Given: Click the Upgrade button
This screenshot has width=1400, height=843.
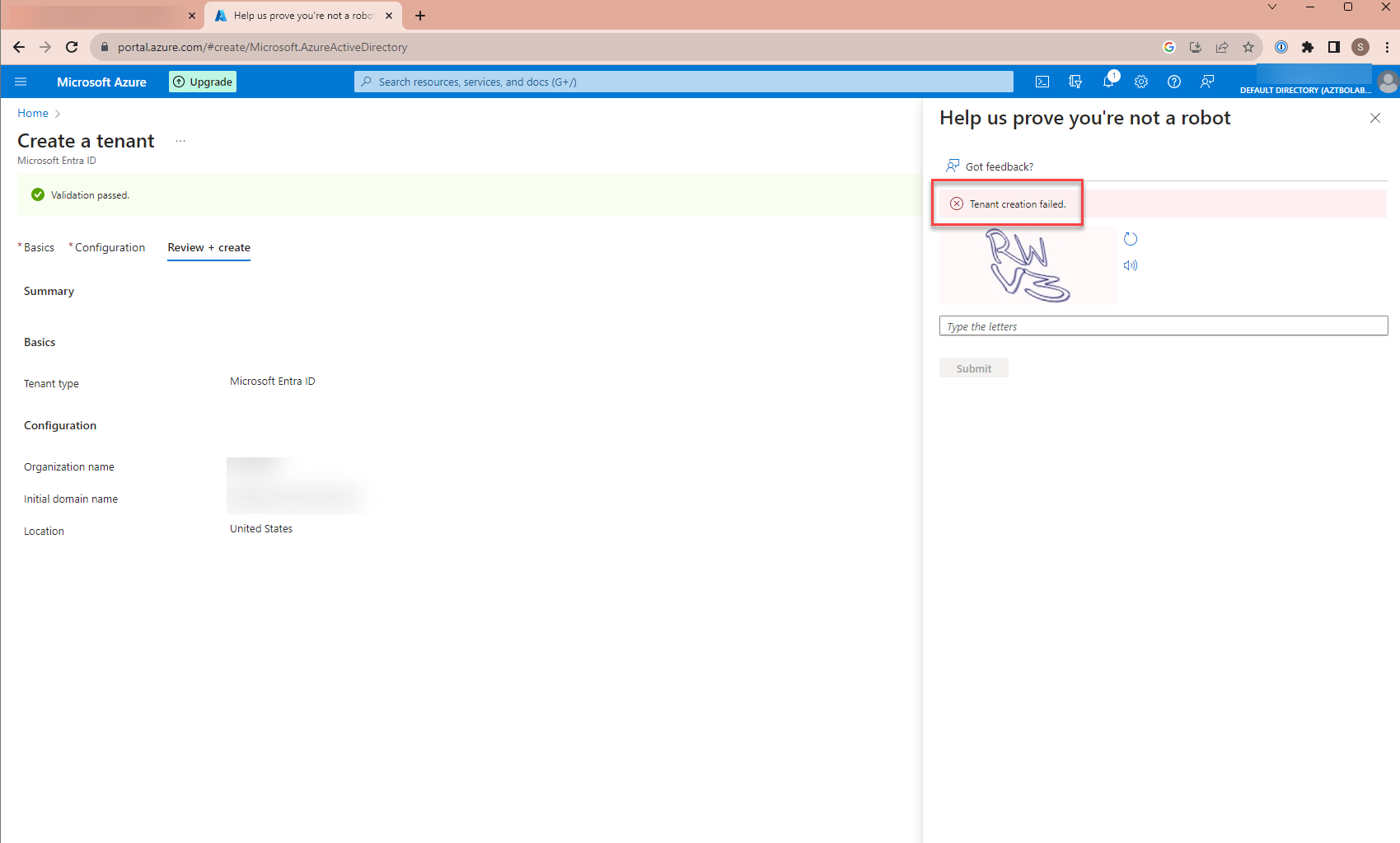Looking at the screenshot, I should [x=202, y=82].
